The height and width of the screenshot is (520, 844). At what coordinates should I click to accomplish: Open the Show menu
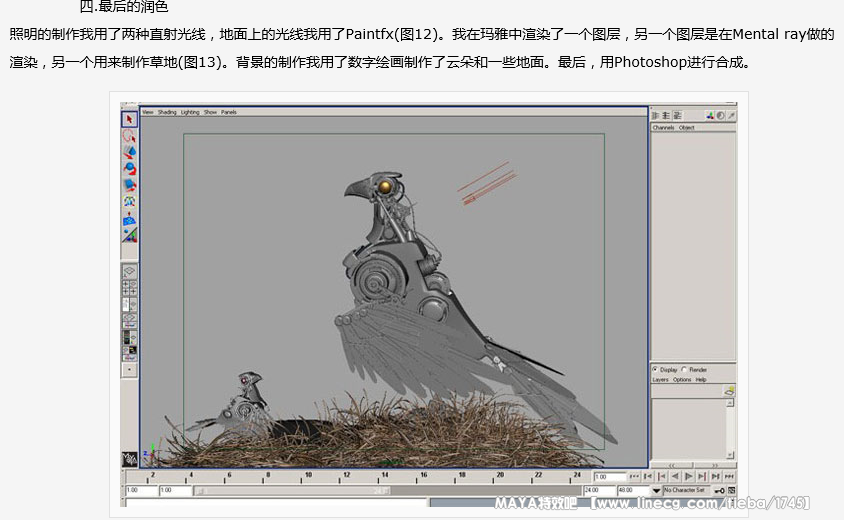click(210, 112)
